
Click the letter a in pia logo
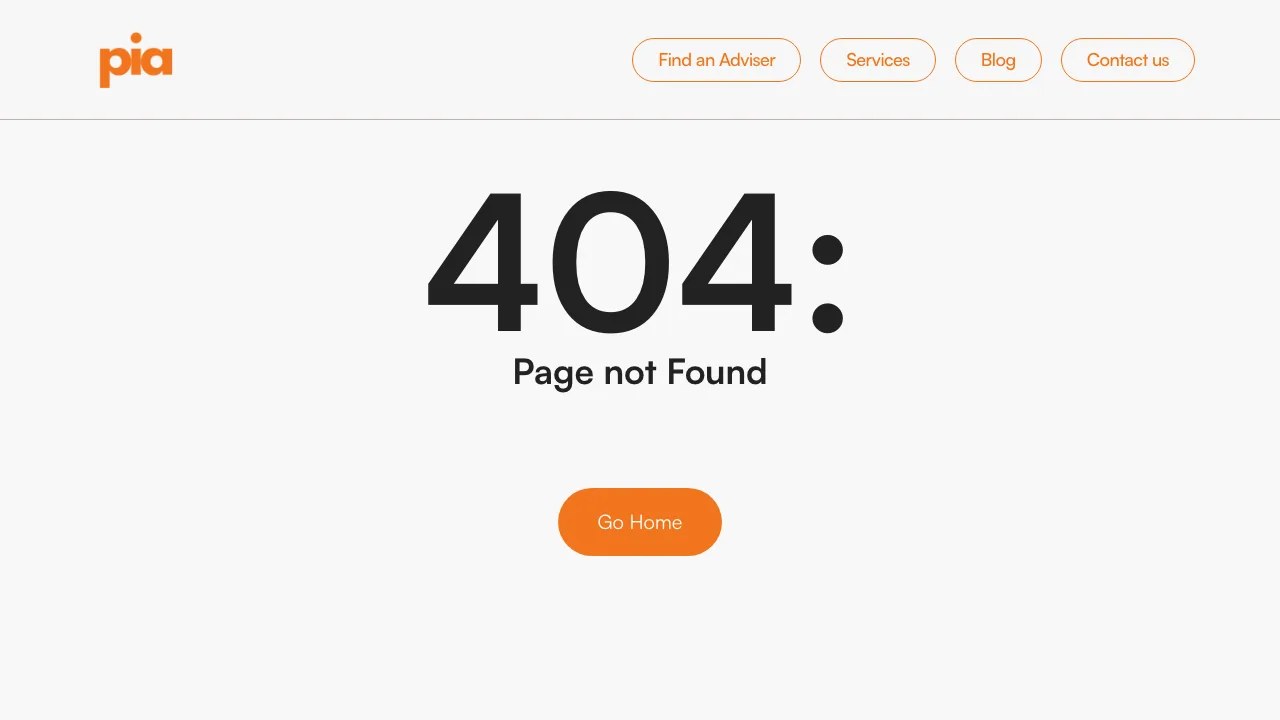coord(159,62)
